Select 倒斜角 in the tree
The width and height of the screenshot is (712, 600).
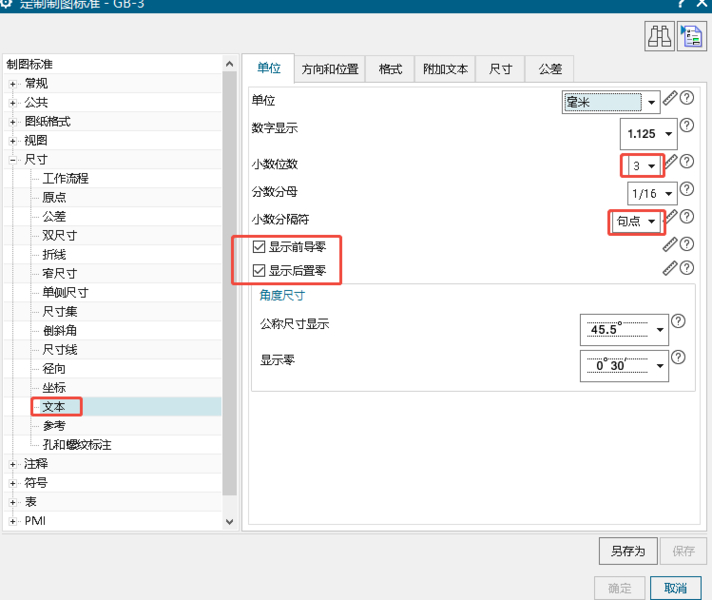click(x=59, y=331)
